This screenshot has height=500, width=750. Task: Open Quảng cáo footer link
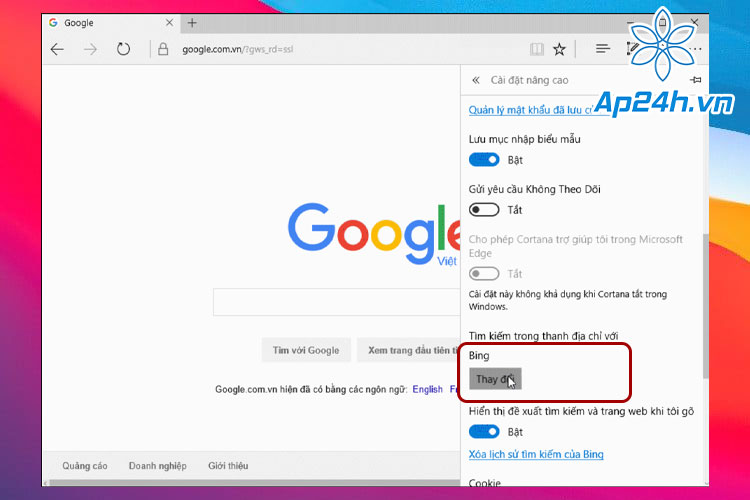click(x=85, y=466)
